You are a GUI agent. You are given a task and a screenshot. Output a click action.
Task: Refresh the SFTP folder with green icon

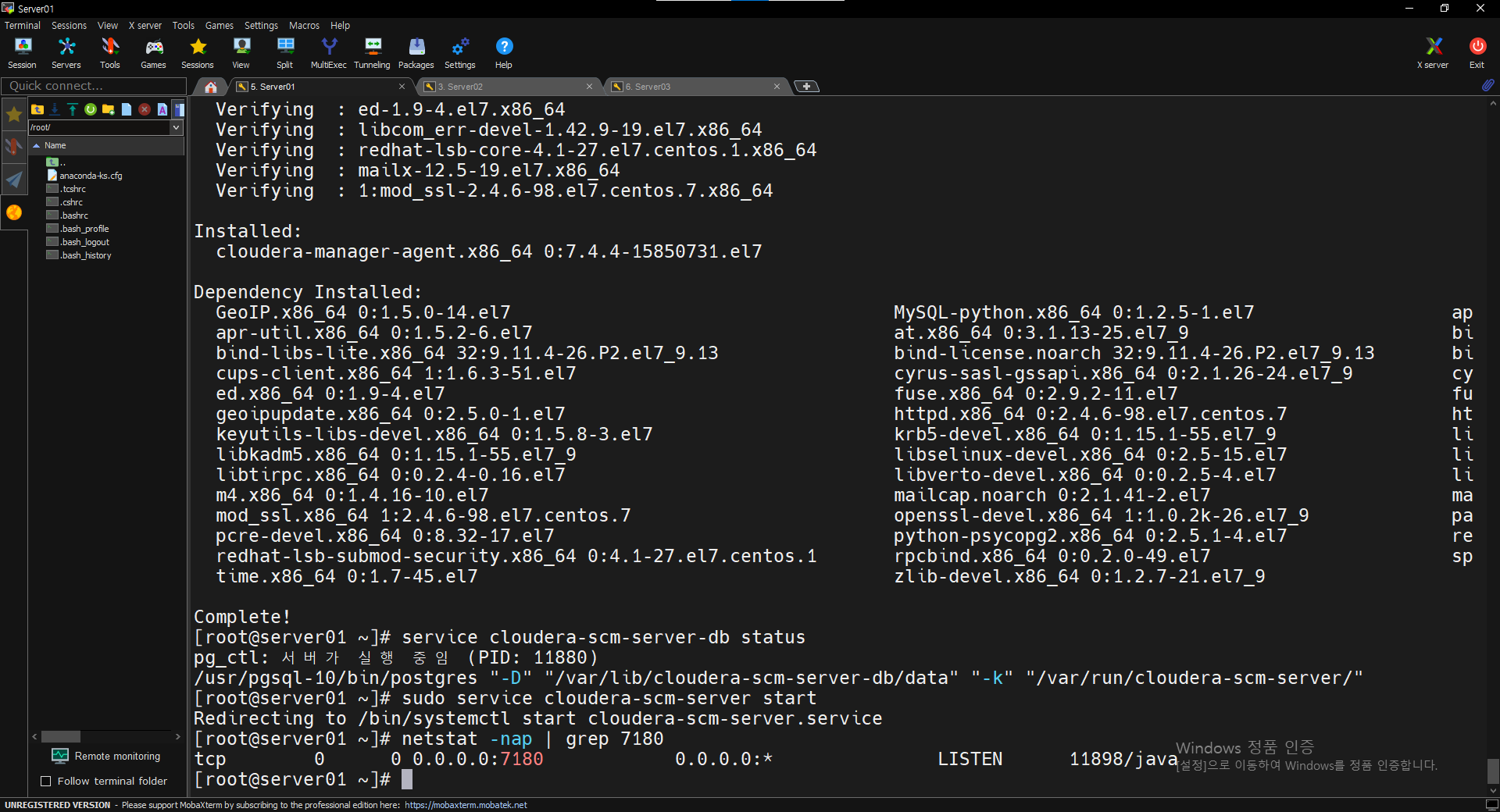[91, 109]
